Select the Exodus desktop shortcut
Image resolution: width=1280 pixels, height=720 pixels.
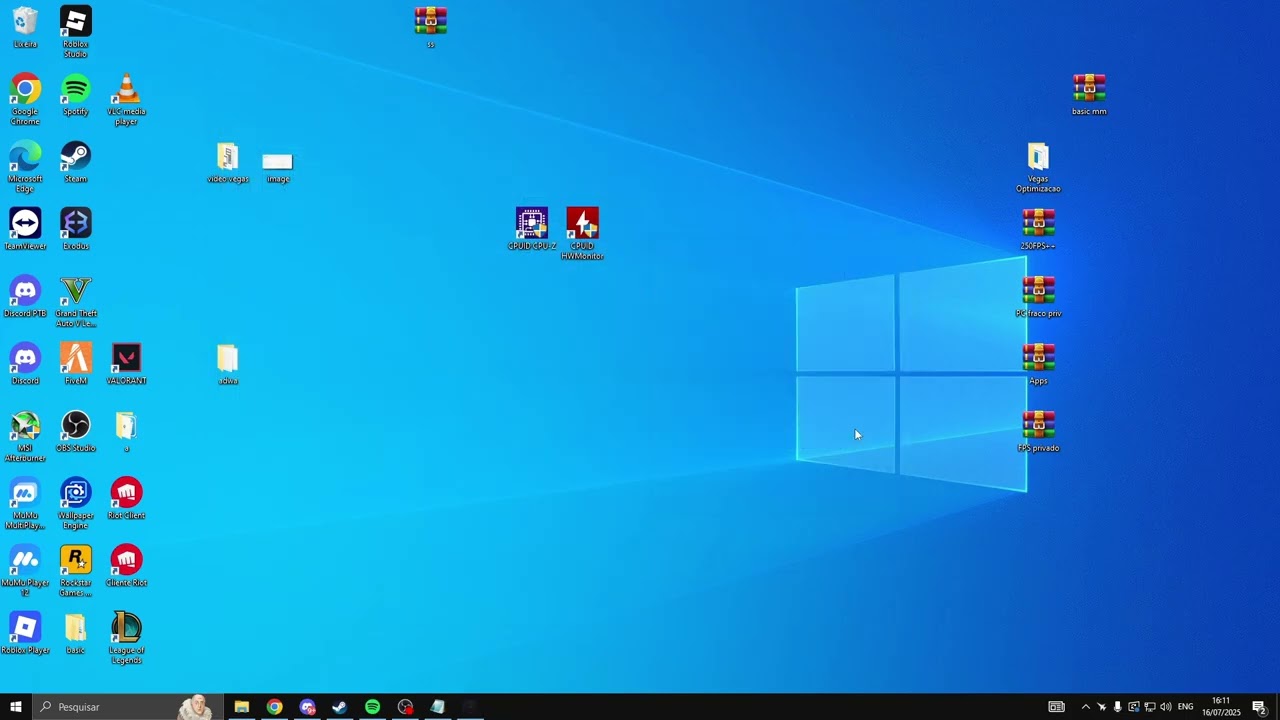pyautogui.click(x=76, y=229)
